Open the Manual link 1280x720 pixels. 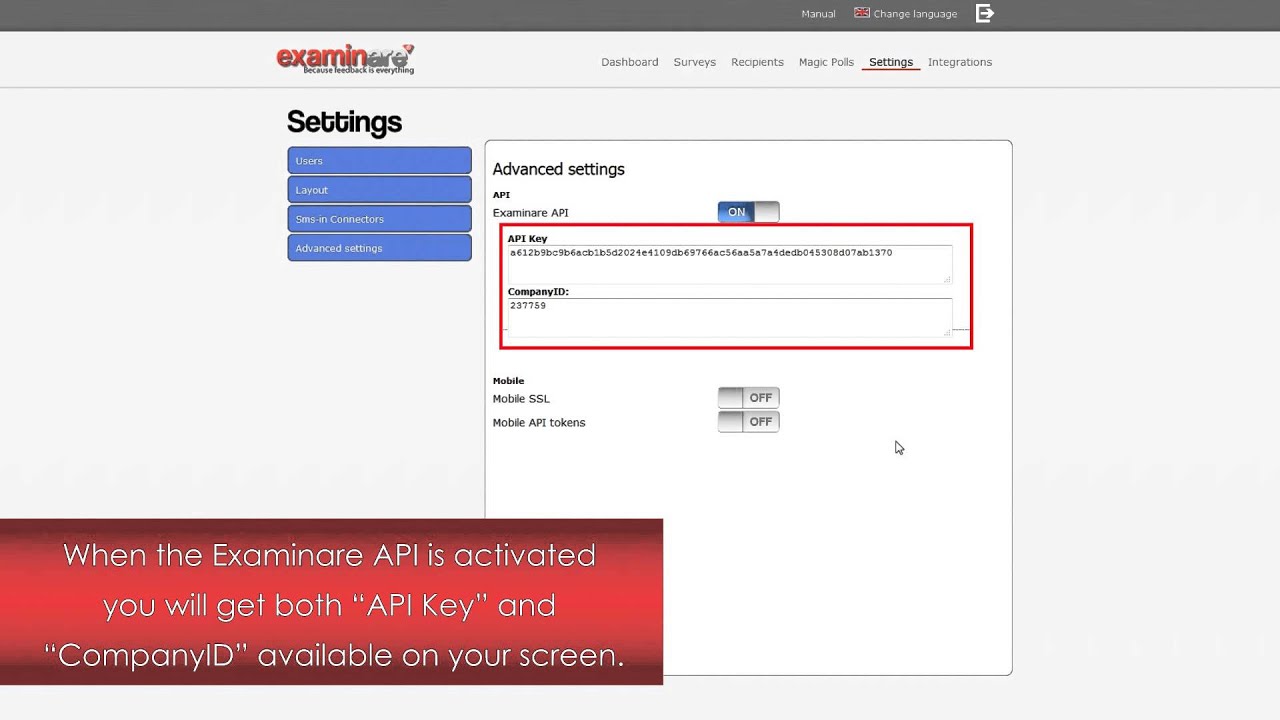pyautogui.click(x=818, y=14)
